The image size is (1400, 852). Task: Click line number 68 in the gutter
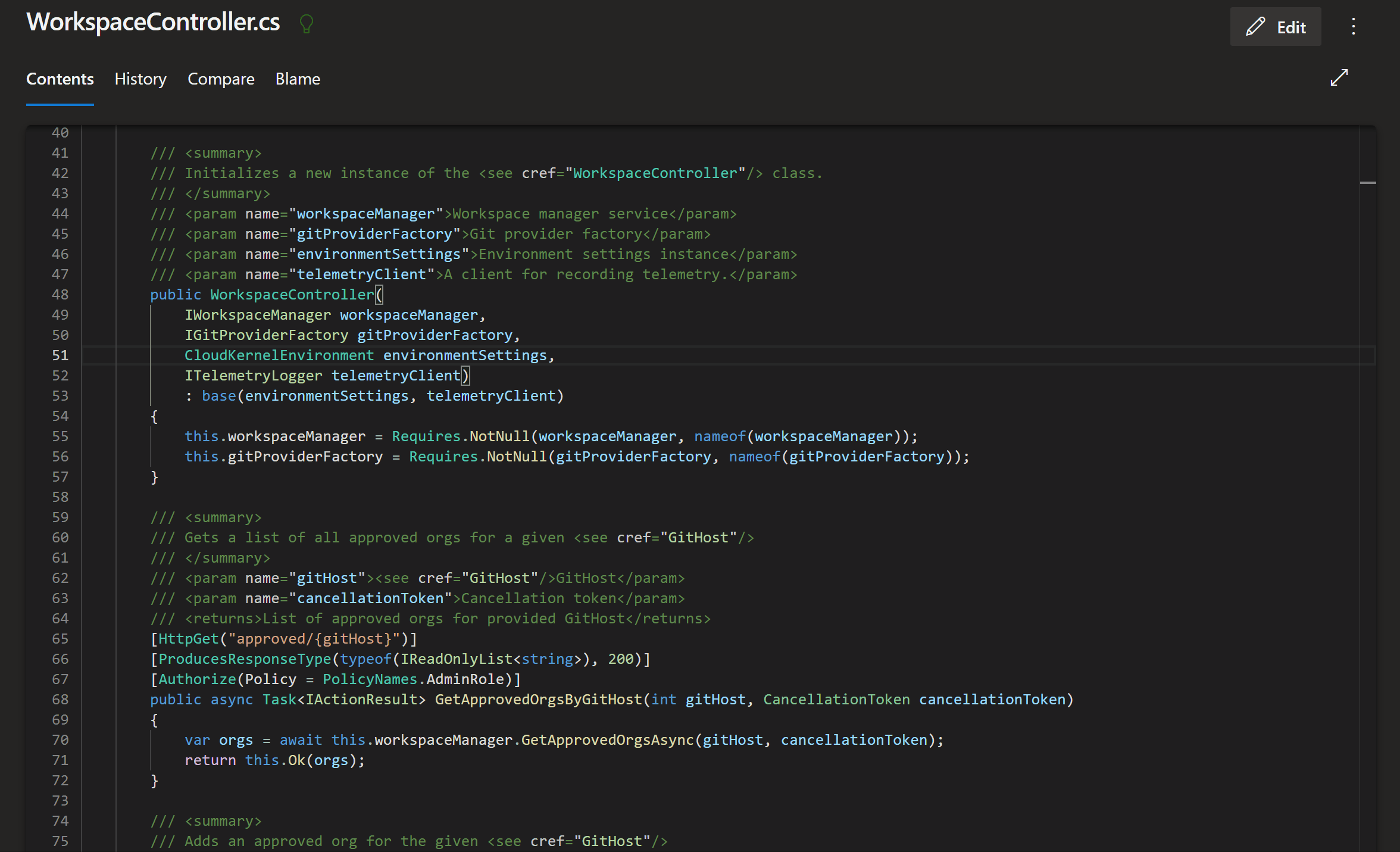60,700
